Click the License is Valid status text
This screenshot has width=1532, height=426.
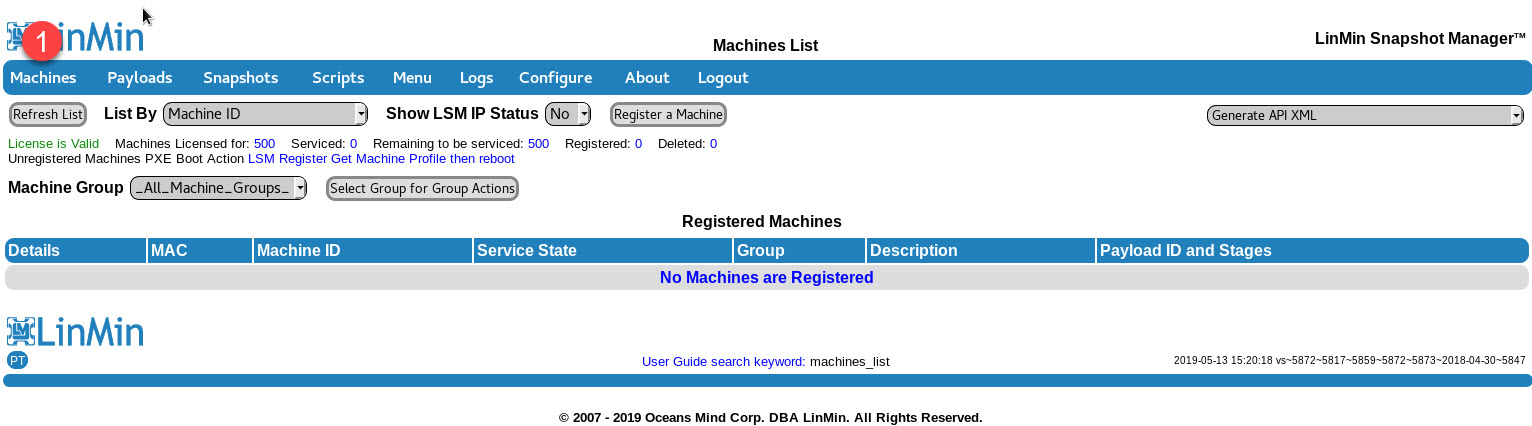pos(53,144)
